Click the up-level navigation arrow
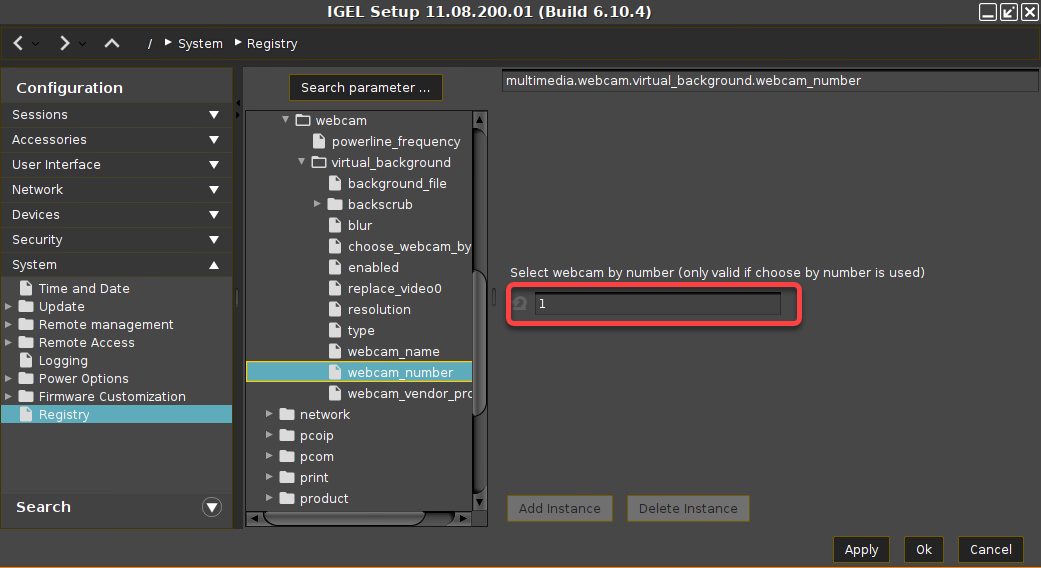Screen dimensions: 1041x568 pyautogui.click(x=112, y=43)
